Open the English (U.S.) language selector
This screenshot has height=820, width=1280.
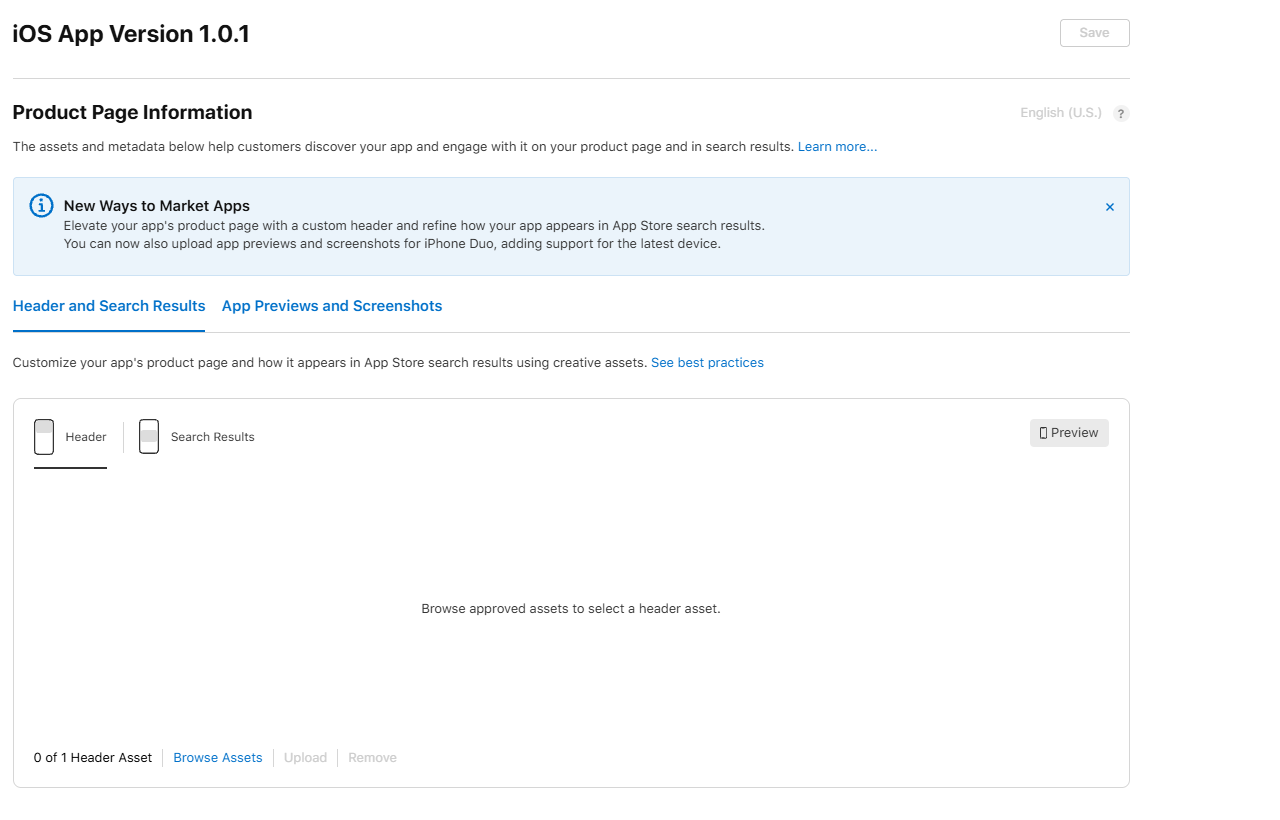[1061, 113]
